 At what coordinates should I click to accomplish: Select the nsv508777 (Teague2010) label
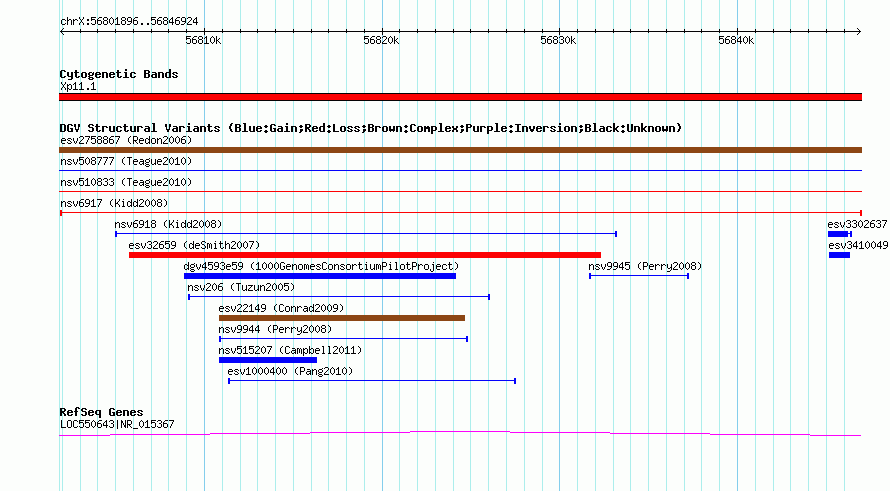coord(126,161)
